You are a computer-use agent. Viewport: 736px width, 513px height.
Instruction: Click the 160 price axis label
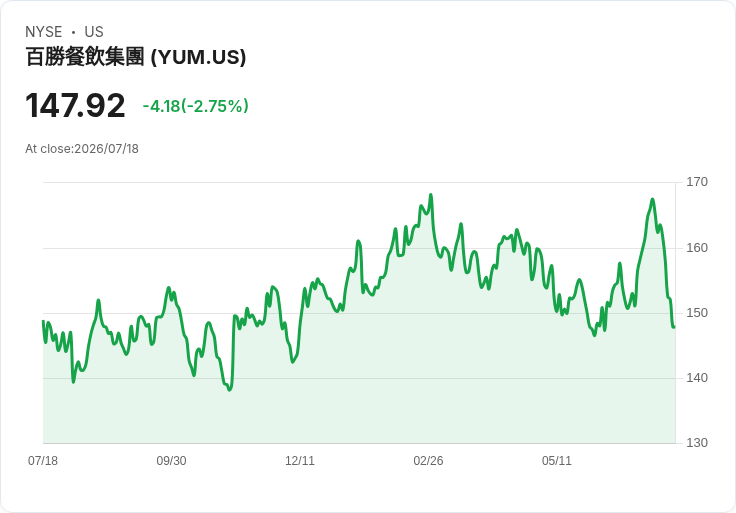pyautogui.click(x=697, y=248)
